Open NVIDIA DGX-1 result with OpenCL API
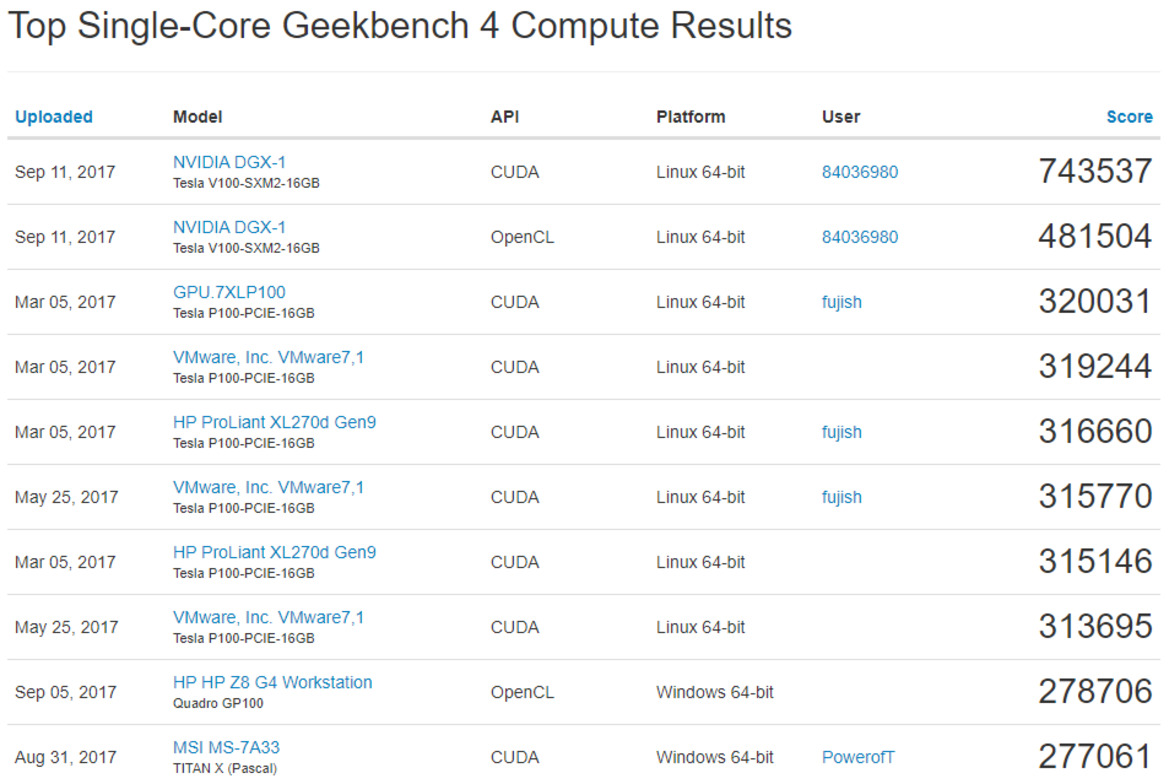The height and width of the screenshot is (784, 1169). point(229,227)
